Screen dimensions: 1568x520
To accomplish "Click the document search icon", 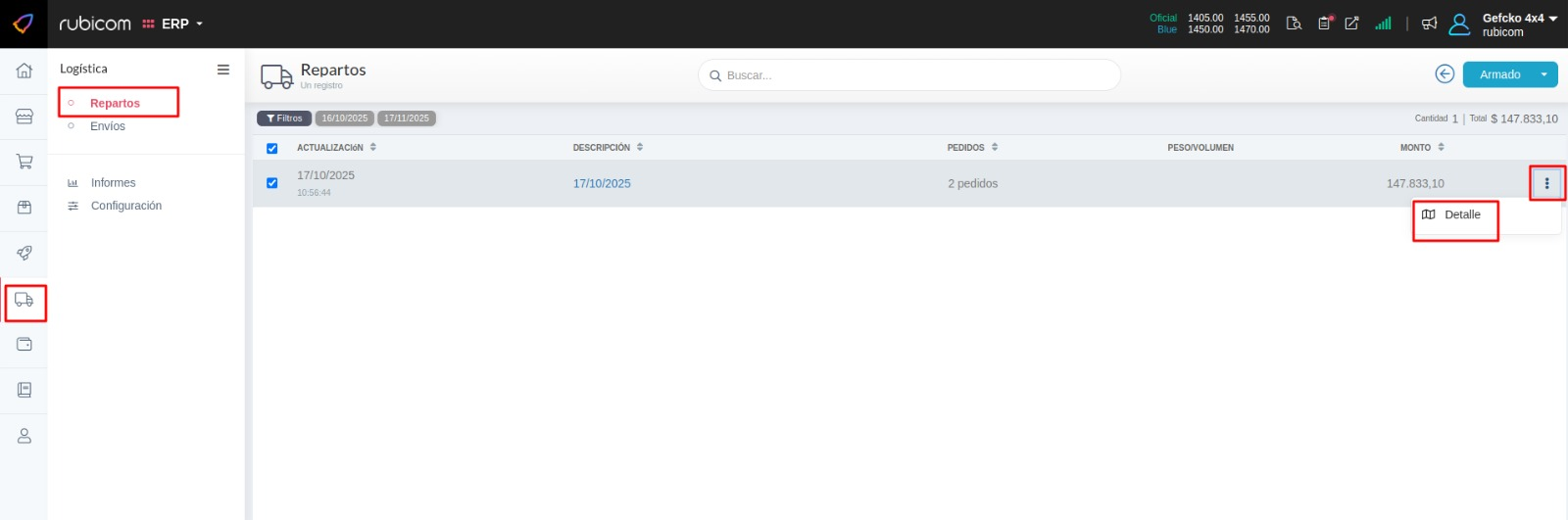I will click(1294, 24).
